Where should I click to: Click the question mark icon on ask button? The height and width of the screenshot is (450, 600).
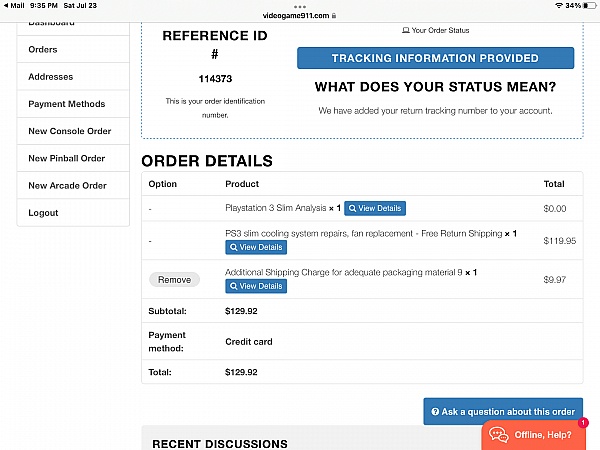pos(435,412)
